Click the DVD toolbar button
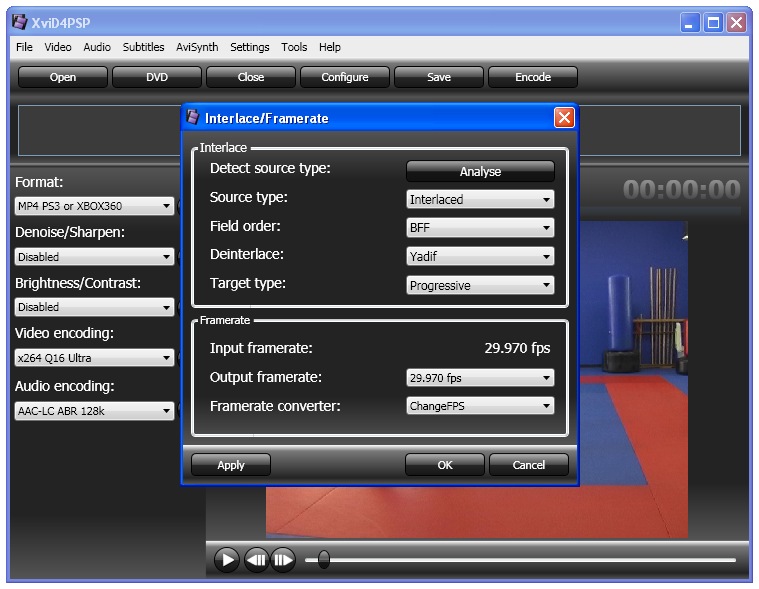 [157, 77]
